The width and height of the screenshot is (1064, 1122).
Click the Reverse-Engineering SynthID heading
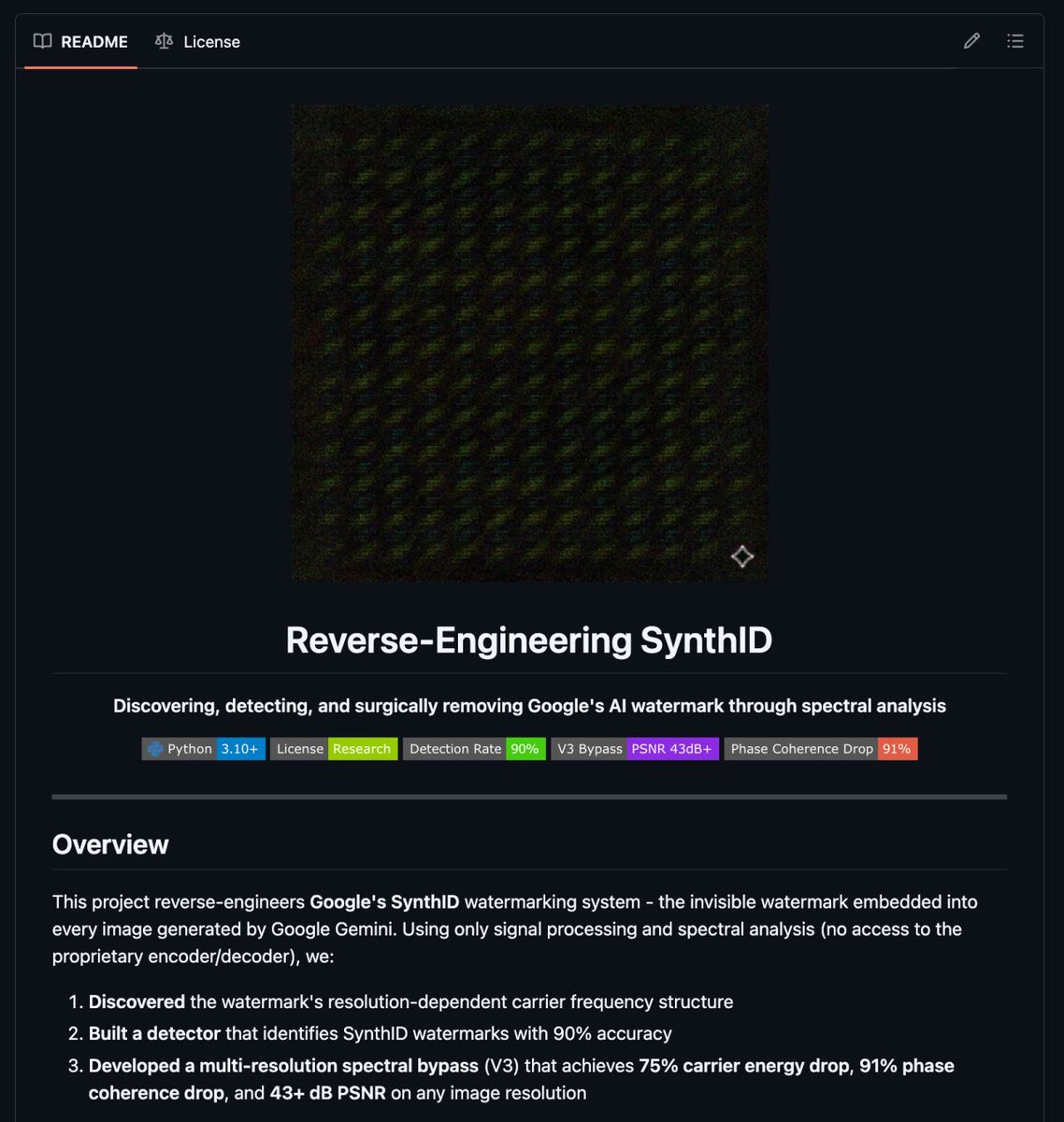pos(529,640)
